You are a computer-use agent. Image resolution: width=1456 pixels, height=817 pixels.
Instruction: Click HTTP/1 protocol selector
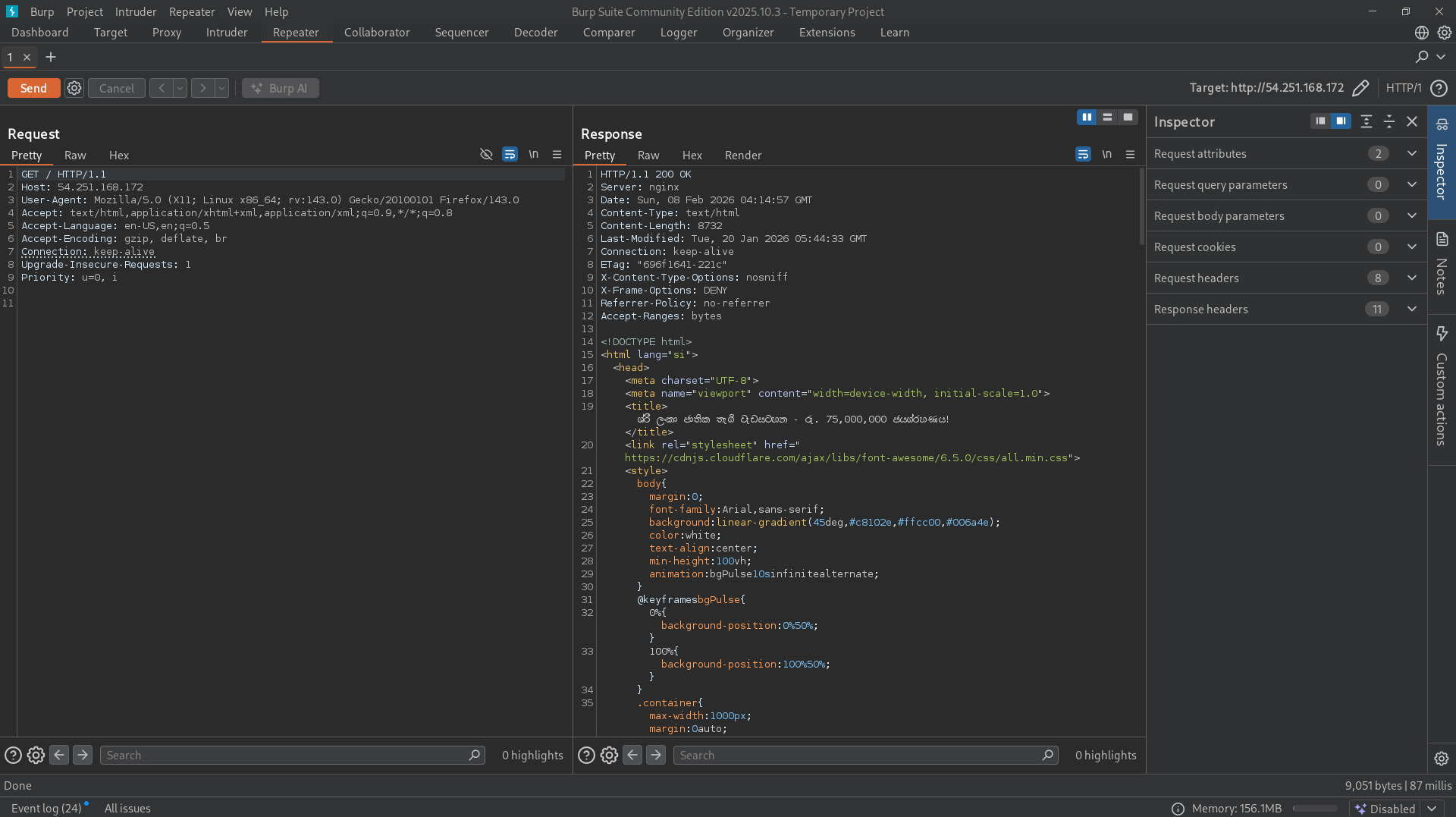pos(1404,88)
